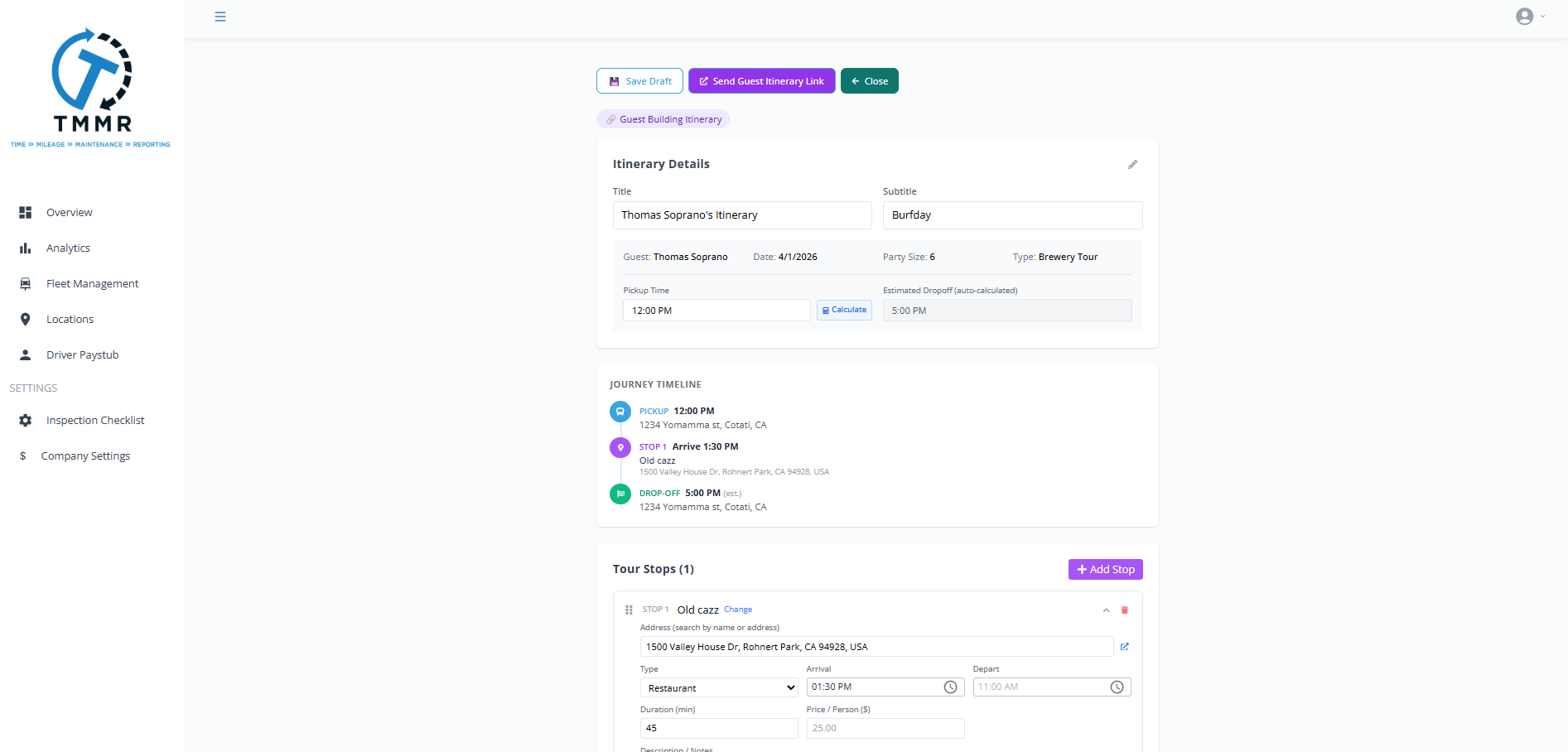Click the Locations pin icon
1568x752 pixels.
26,320
